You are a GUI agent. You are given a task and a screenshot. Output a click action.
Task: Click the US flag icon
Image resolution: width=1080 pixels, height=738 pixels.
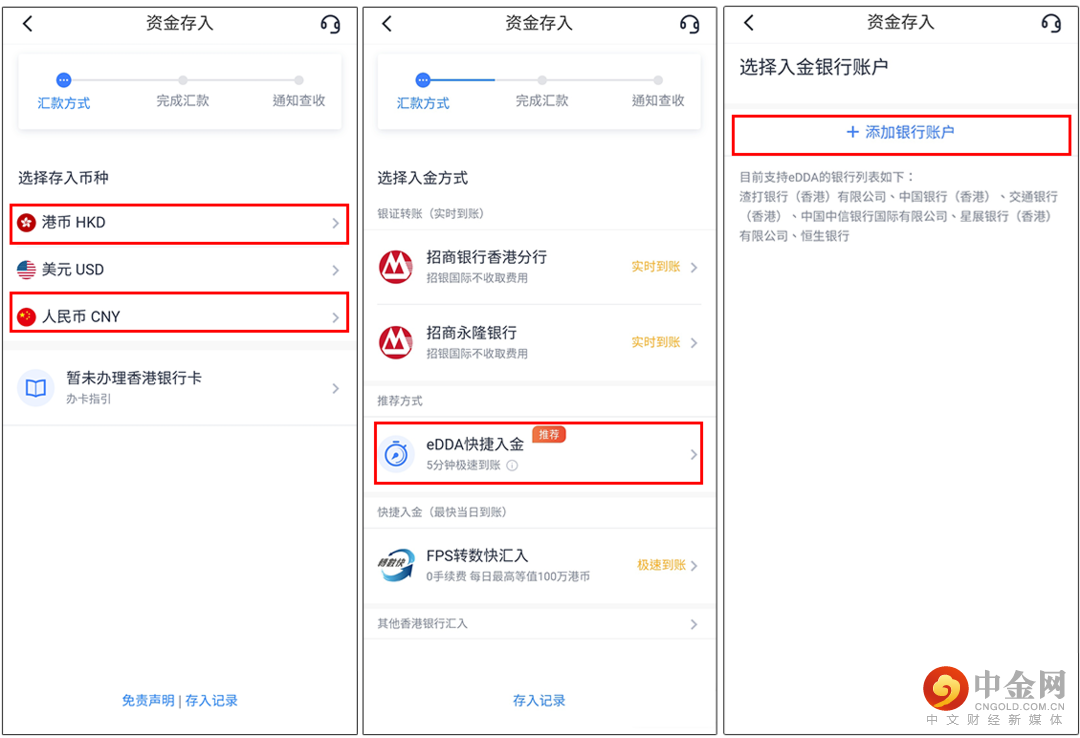26,270
